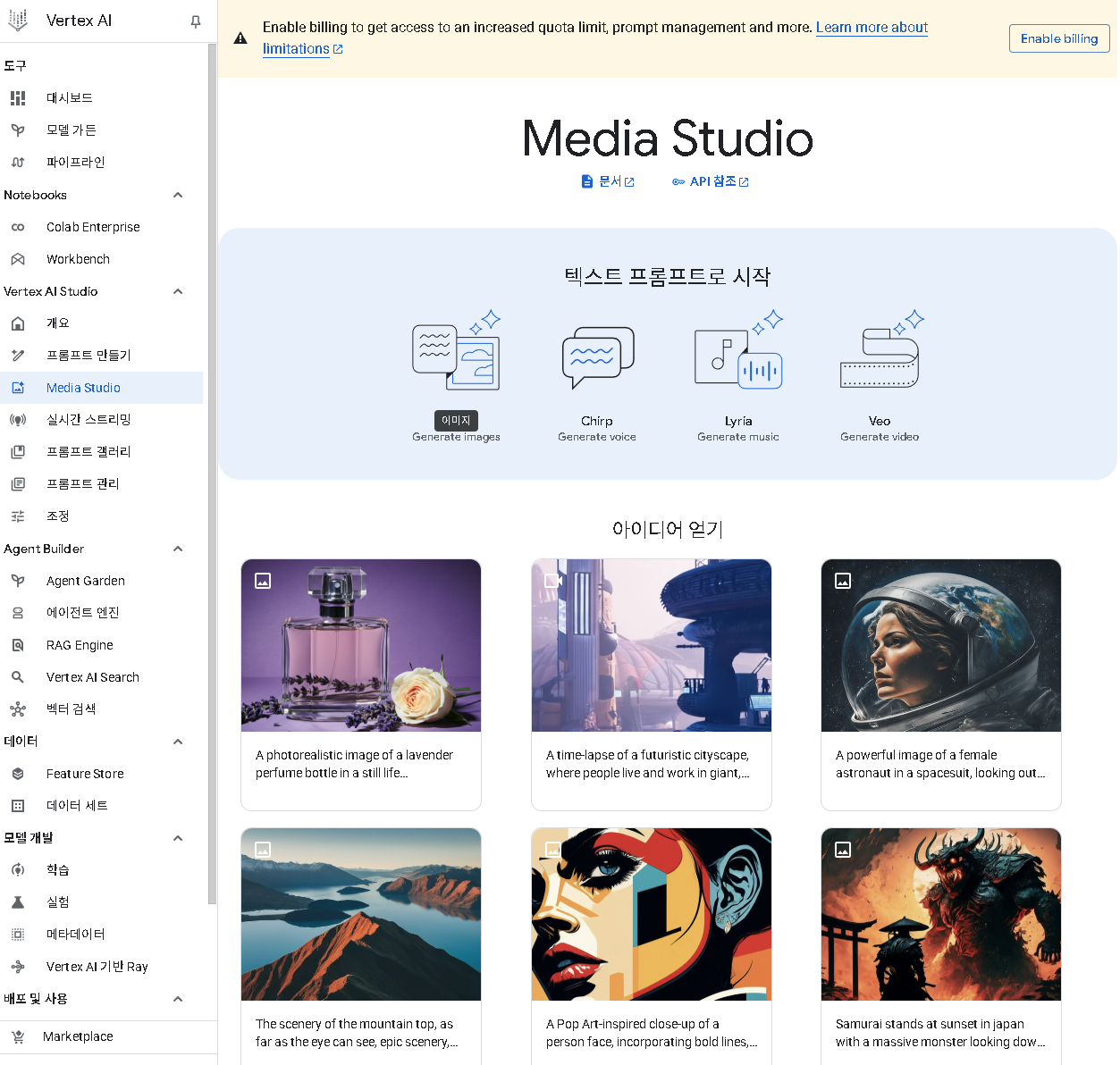Click Vertex AI Search magnifier icon

(x=18, y=677)
